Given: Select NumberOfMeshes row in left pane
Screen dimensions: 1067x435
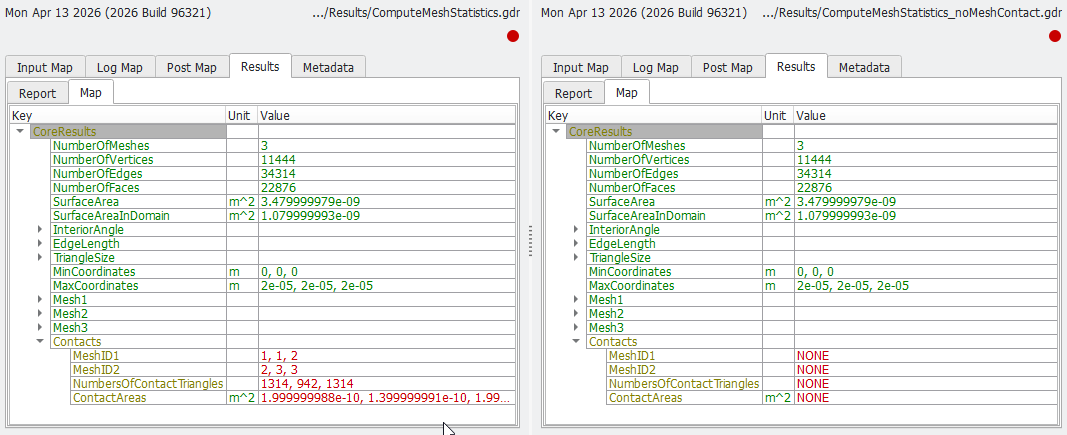Looking at the screenshot, I should click(x=282, y=146).
